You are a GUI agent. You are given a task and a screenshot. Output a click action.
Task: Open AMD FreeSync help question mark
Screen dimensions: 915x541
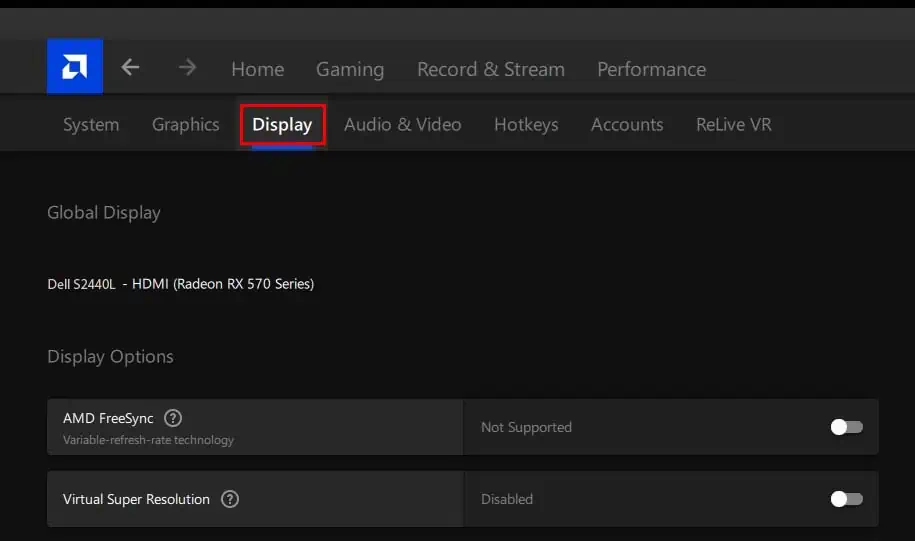(173, 418)
